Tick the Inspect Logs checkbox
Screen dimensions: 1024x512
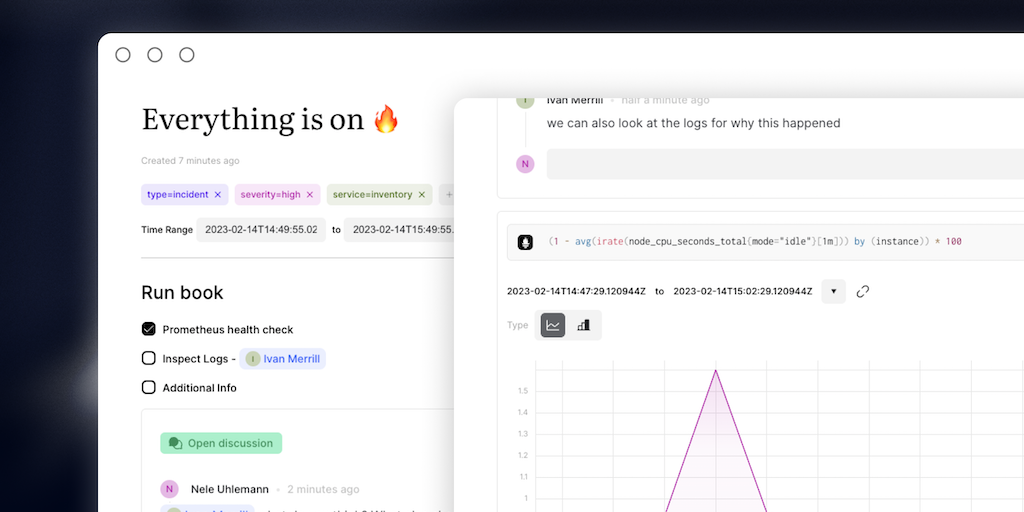point(149,359)
